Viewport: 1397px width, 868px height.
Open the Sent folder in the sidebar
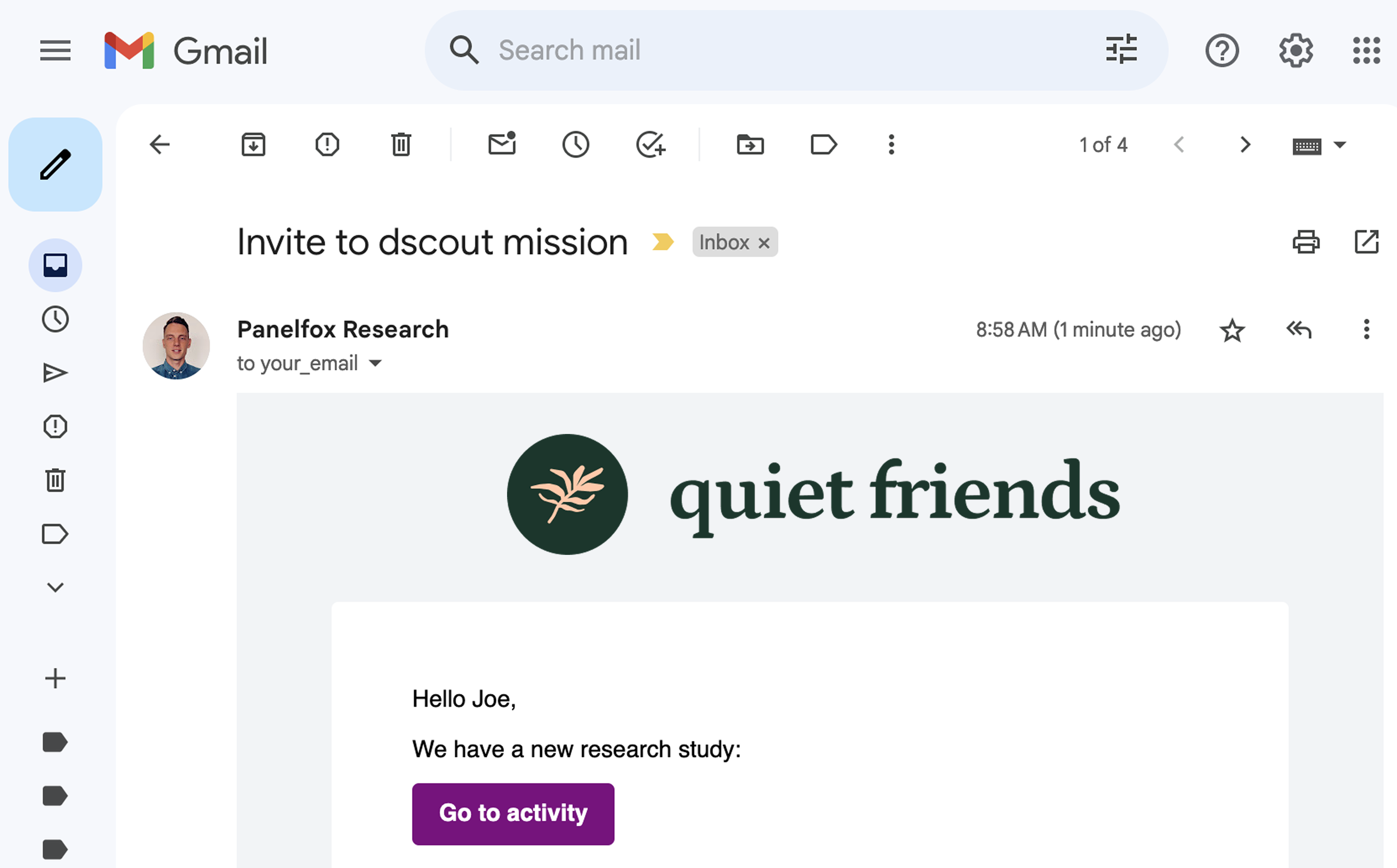[55, 373]
